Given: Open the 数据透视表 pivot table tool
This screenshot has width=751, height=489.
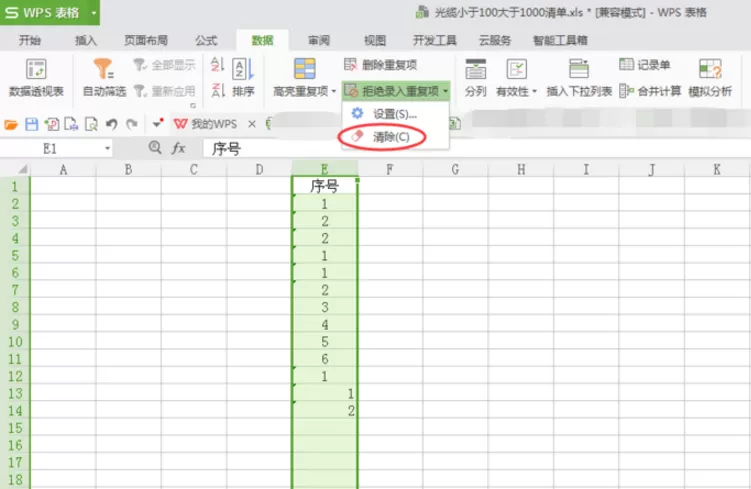Looking at the screenshot, I should [36, 78].
